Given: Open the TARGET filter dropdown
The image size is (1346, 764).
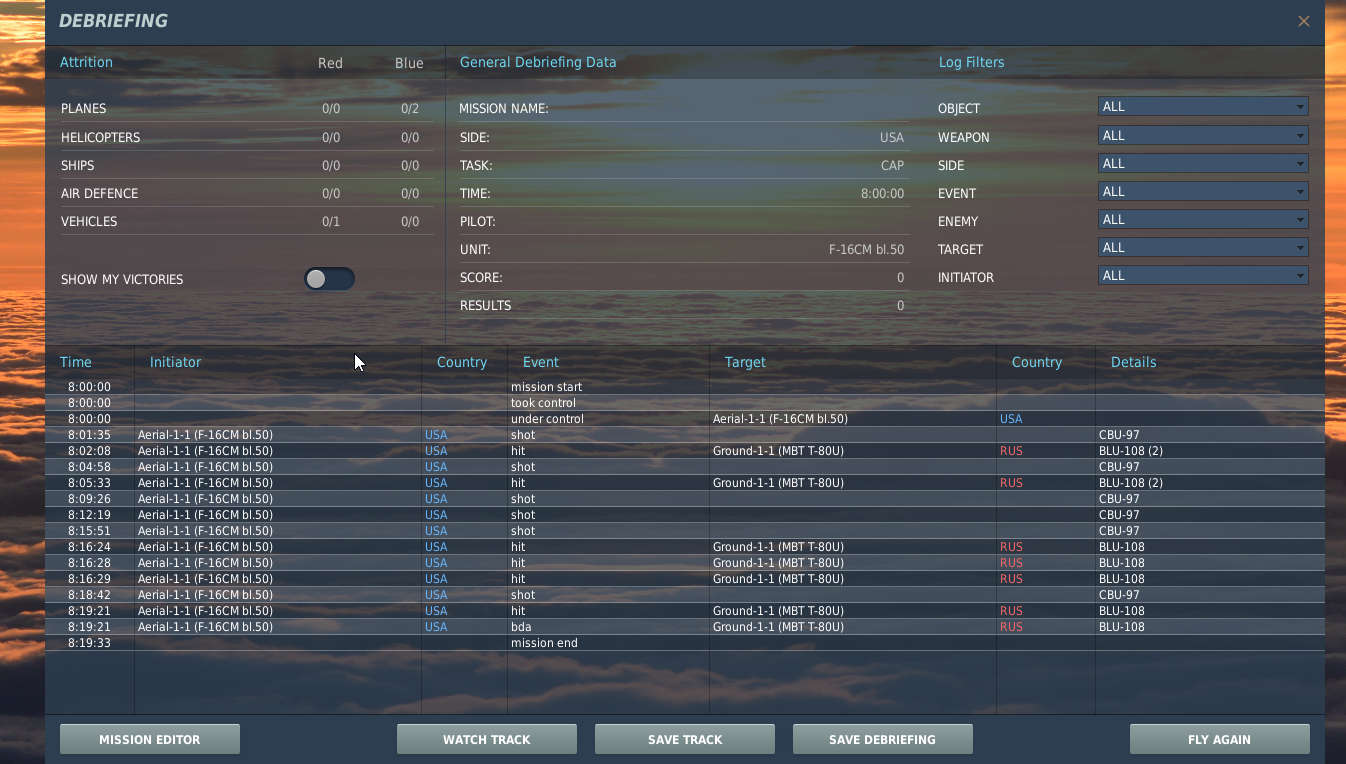Looking at the screenshot, I should pyautogui.click(x=1203, y=248).
